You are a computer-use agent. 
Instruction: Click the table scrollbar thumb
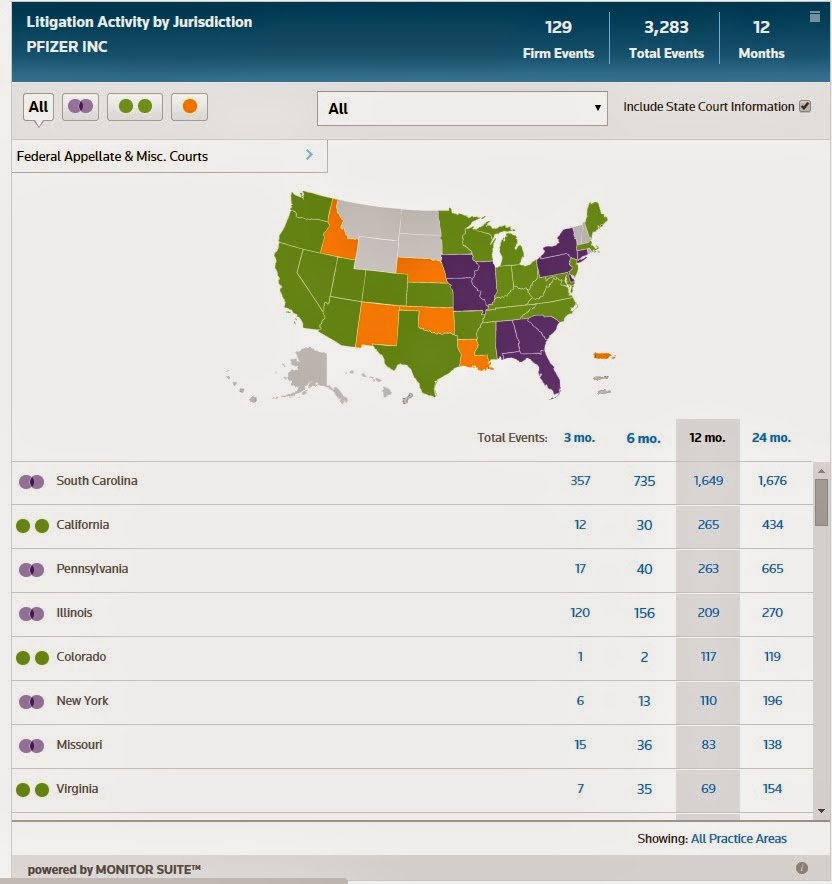[821, 502]
